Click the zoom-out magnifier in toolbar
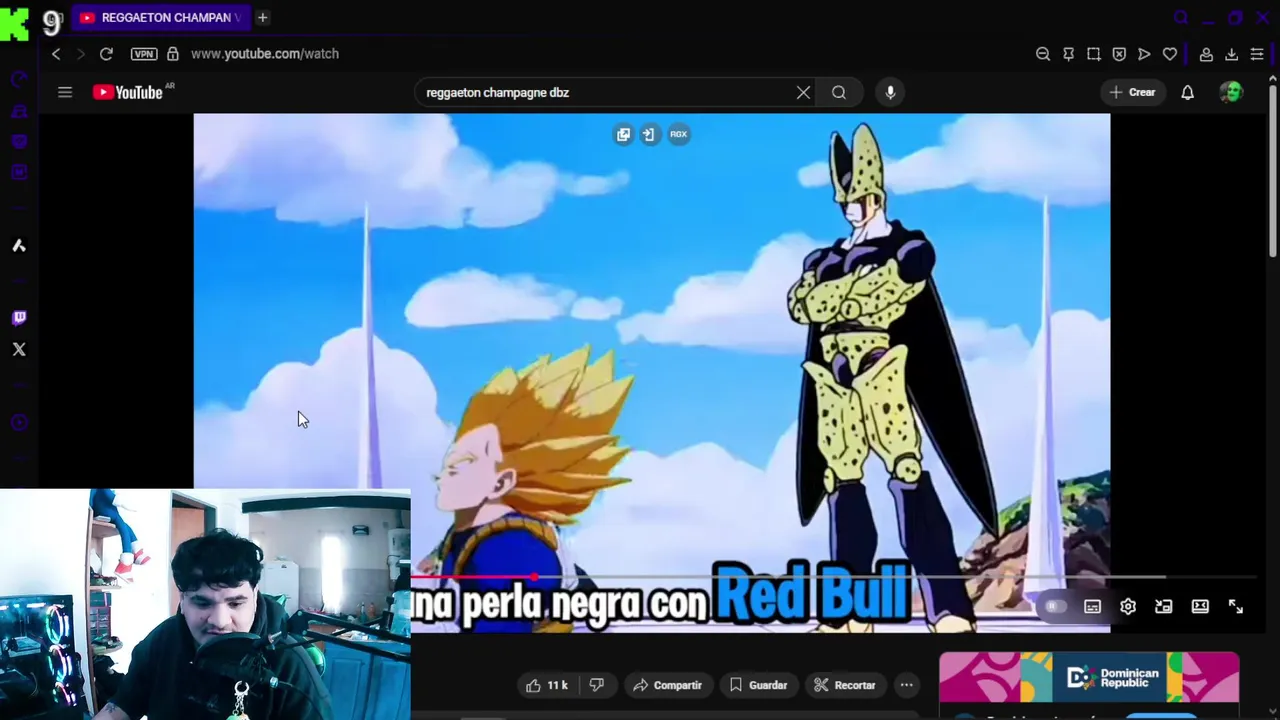Image resolution: width=1280 pixels, height=720 pixels. click(1043, 54)
